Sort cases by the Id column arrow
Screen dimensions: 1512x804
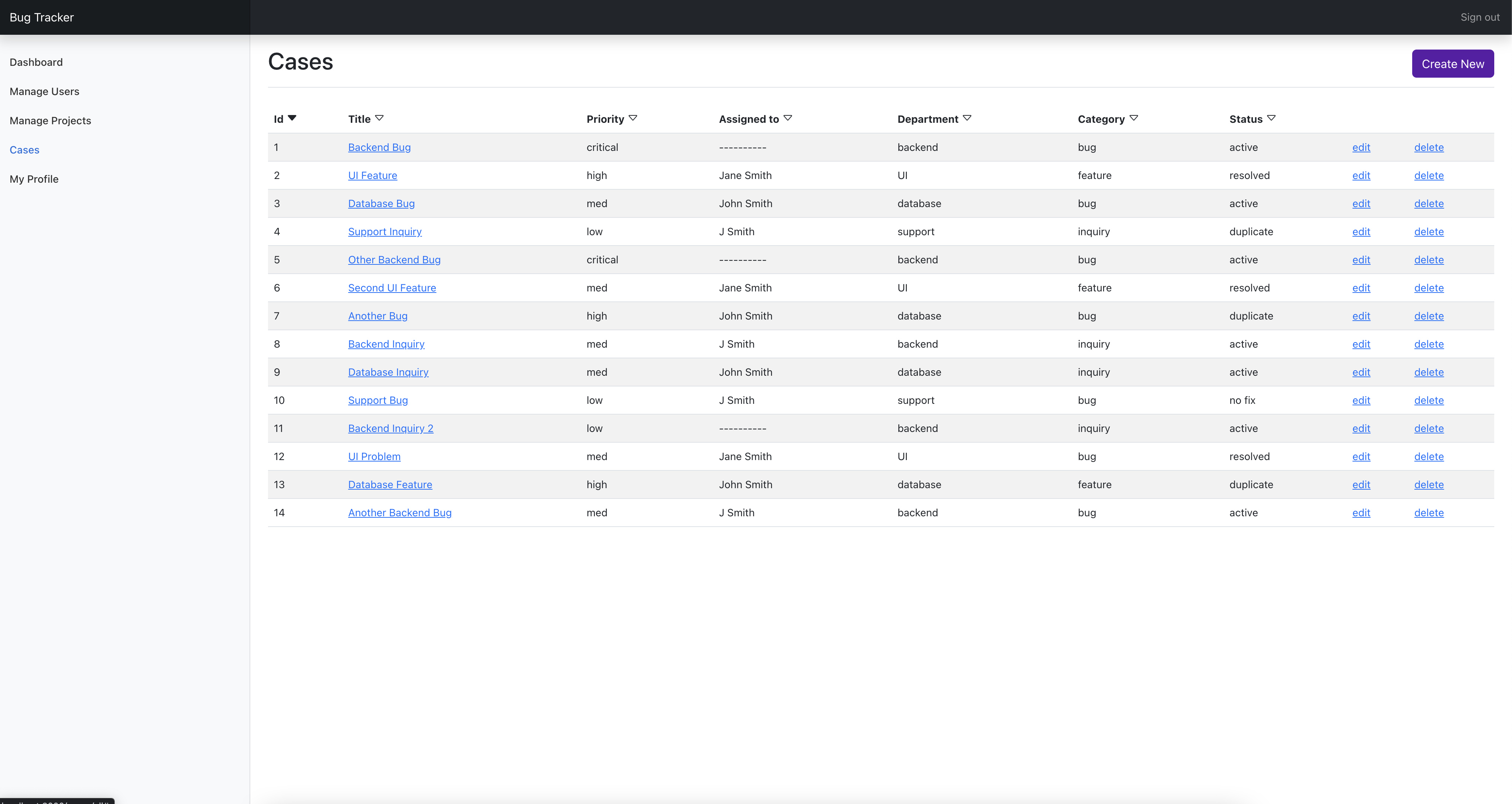click(x=292, y=118)
